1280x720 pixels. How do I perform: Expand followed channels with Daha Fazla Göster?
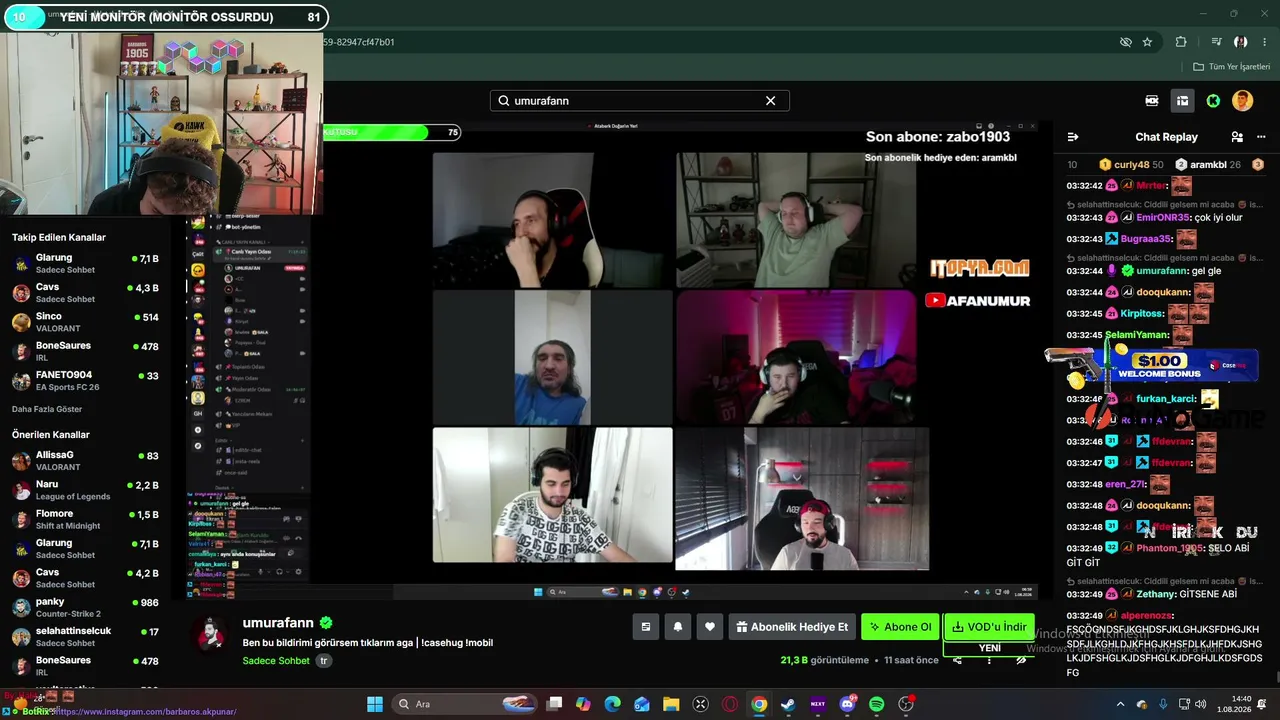47,409
